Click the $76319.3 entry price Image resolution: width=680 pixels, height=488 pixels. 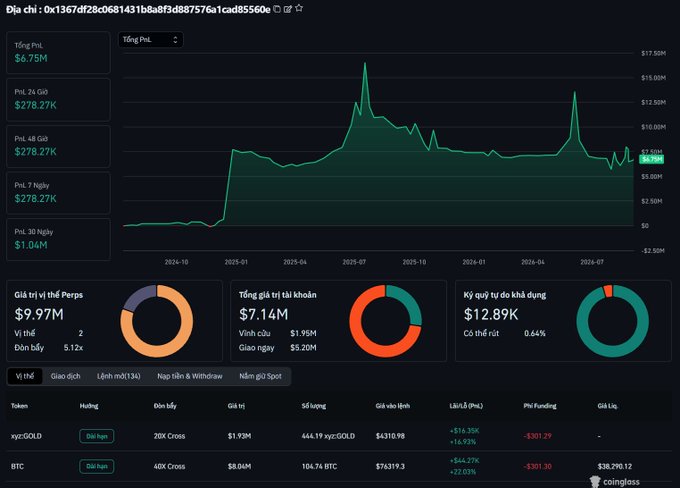point(390,466)
